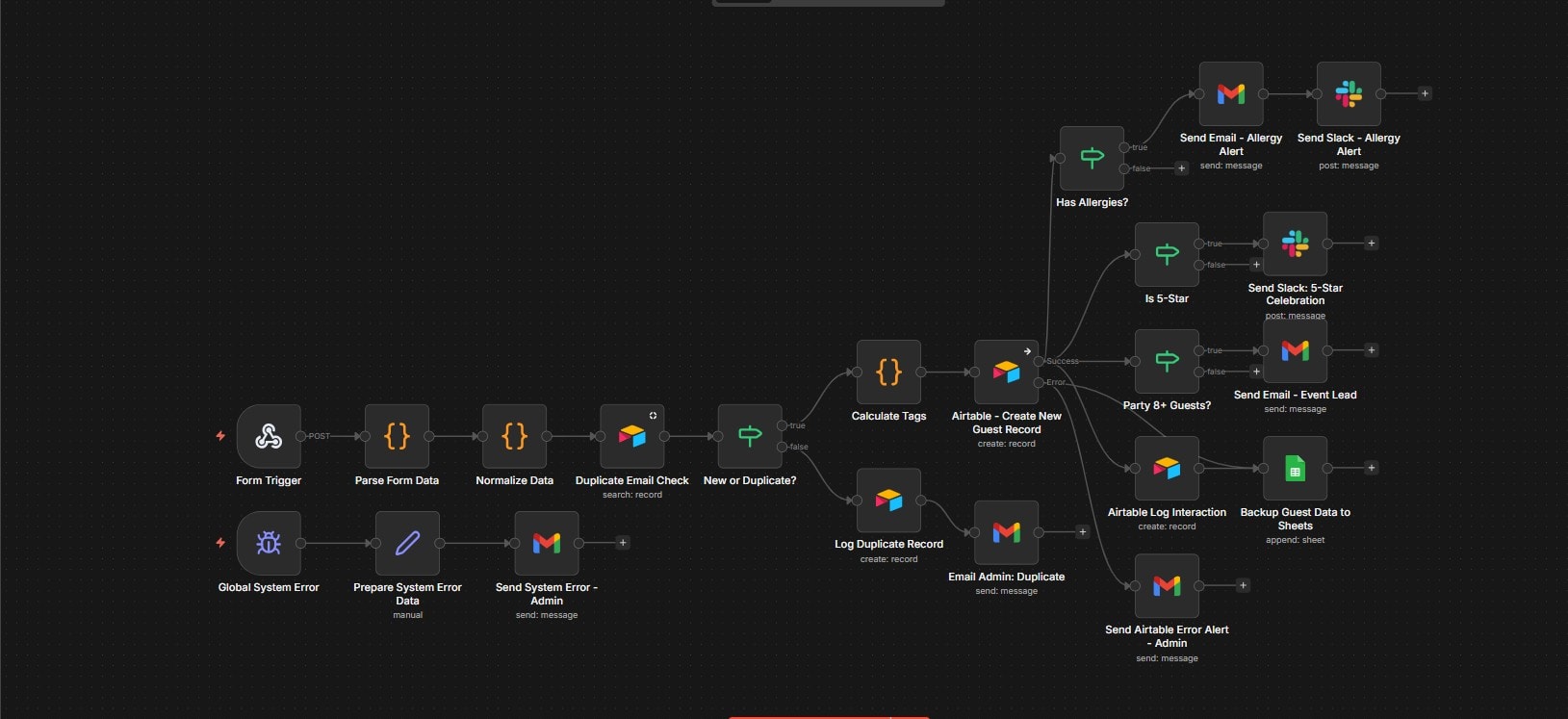
Task: Select the Global System Error trigger node
Action: coord(269,543)
